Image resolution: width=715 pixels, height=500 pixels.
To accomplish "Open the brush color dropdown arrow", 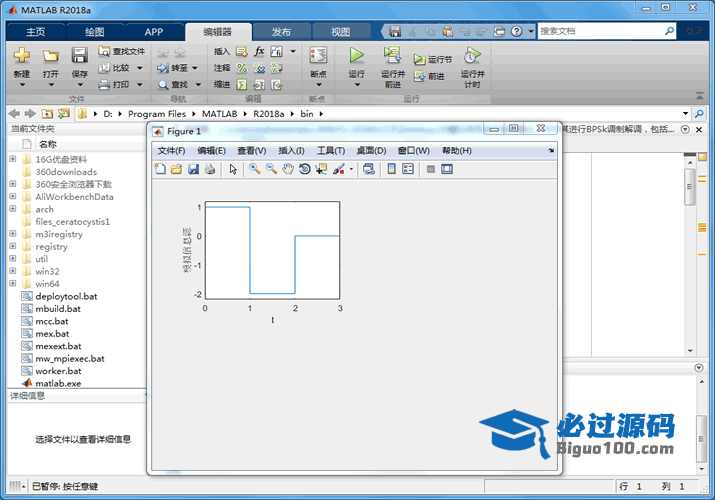I will (x=351, y=169).
